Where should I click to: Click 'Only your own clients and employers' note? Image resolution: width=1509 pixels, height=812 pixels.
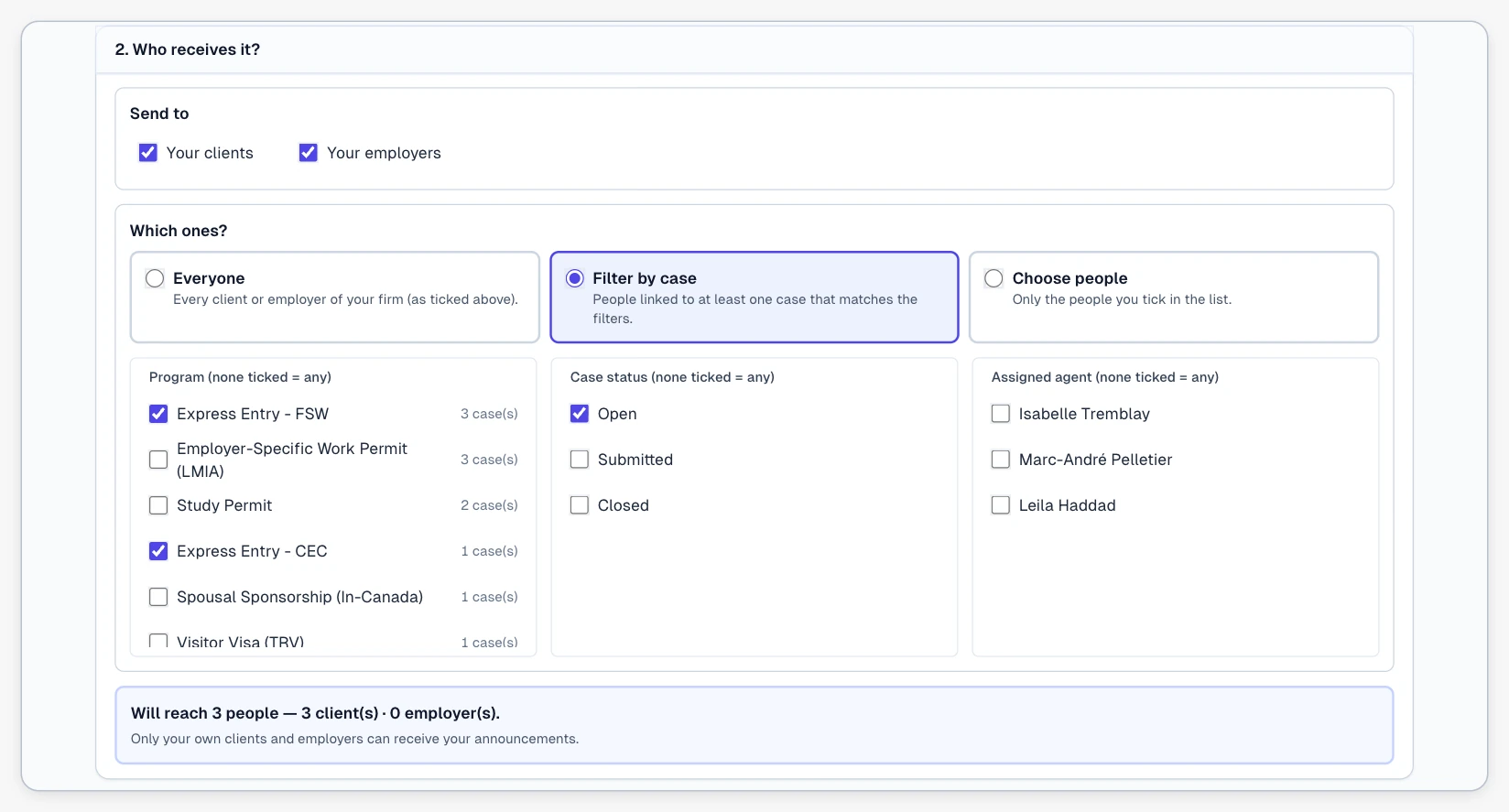pyautogui.click(x=354, y=739)
